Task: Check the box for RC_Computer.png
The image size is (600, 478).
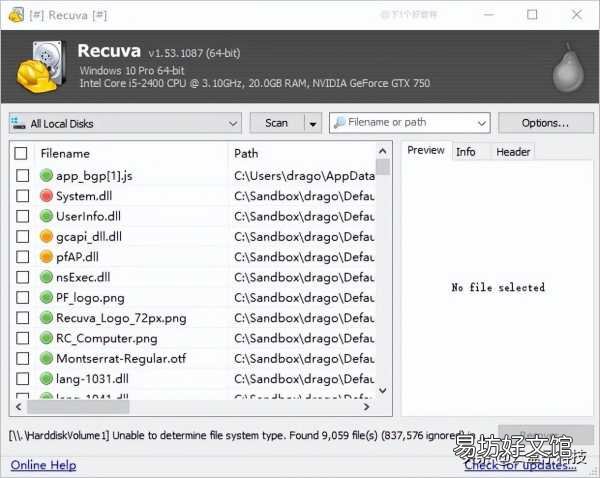Action: (23, 338)
